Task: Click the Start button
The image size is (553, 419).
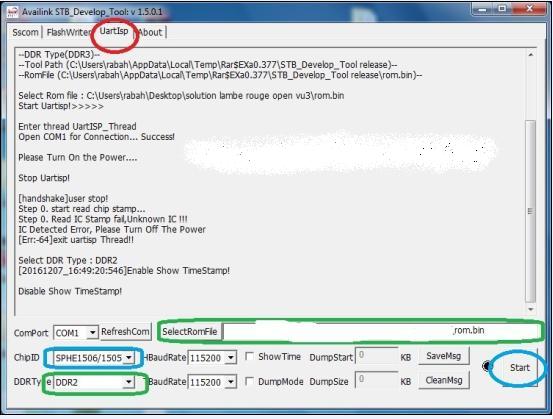Action: click(x=520, y=368)
